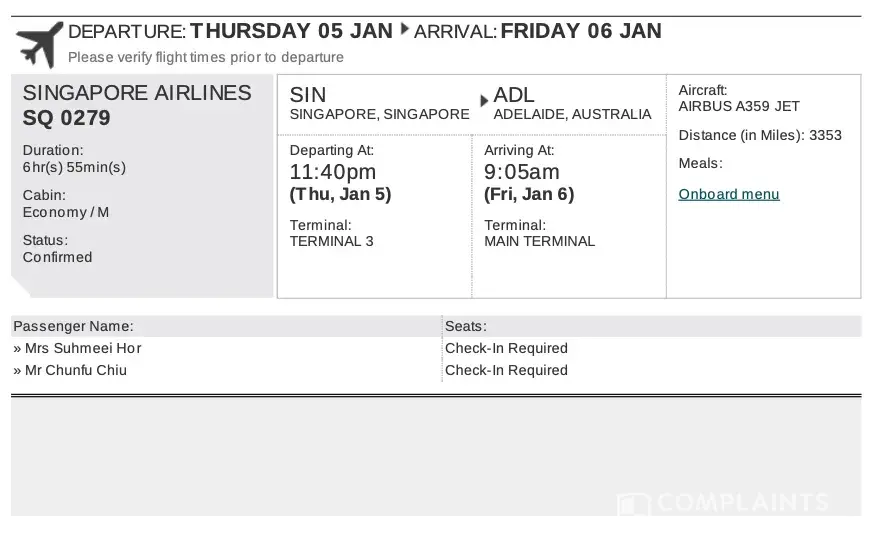The width and height of the screenshot is (878, 556).
Task: Click the ADL destination airport code
Action: tap(514, 95)
